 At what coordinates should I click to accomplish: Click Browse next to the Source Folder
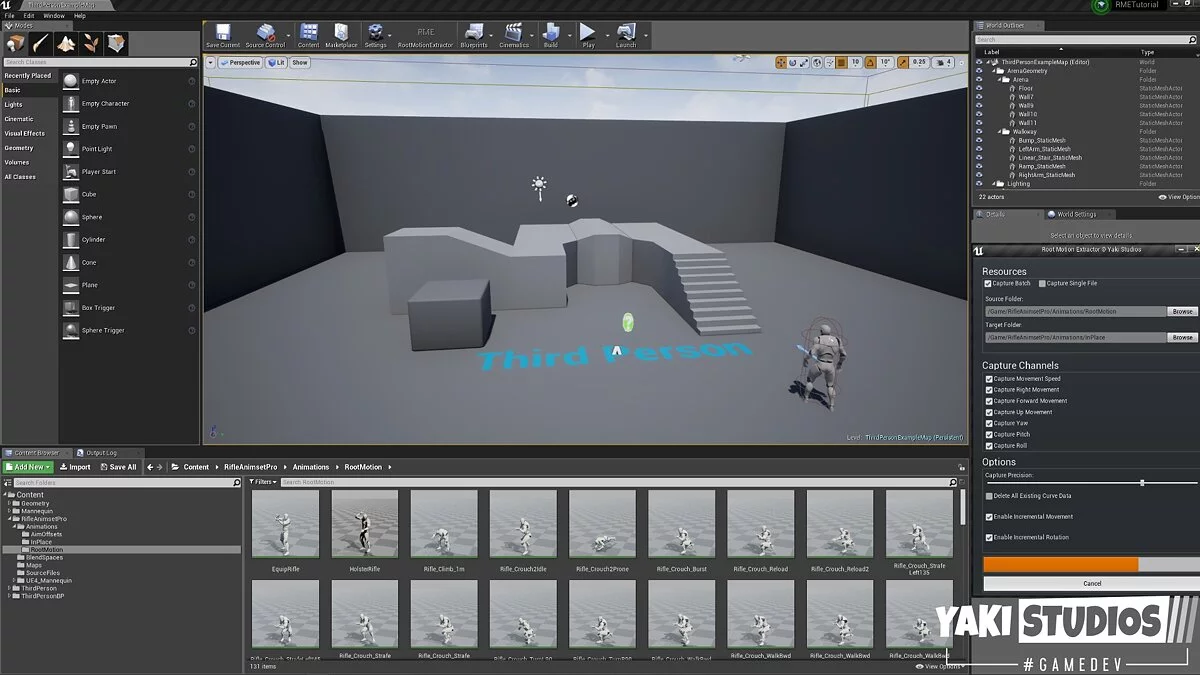tap(1183, 312)
